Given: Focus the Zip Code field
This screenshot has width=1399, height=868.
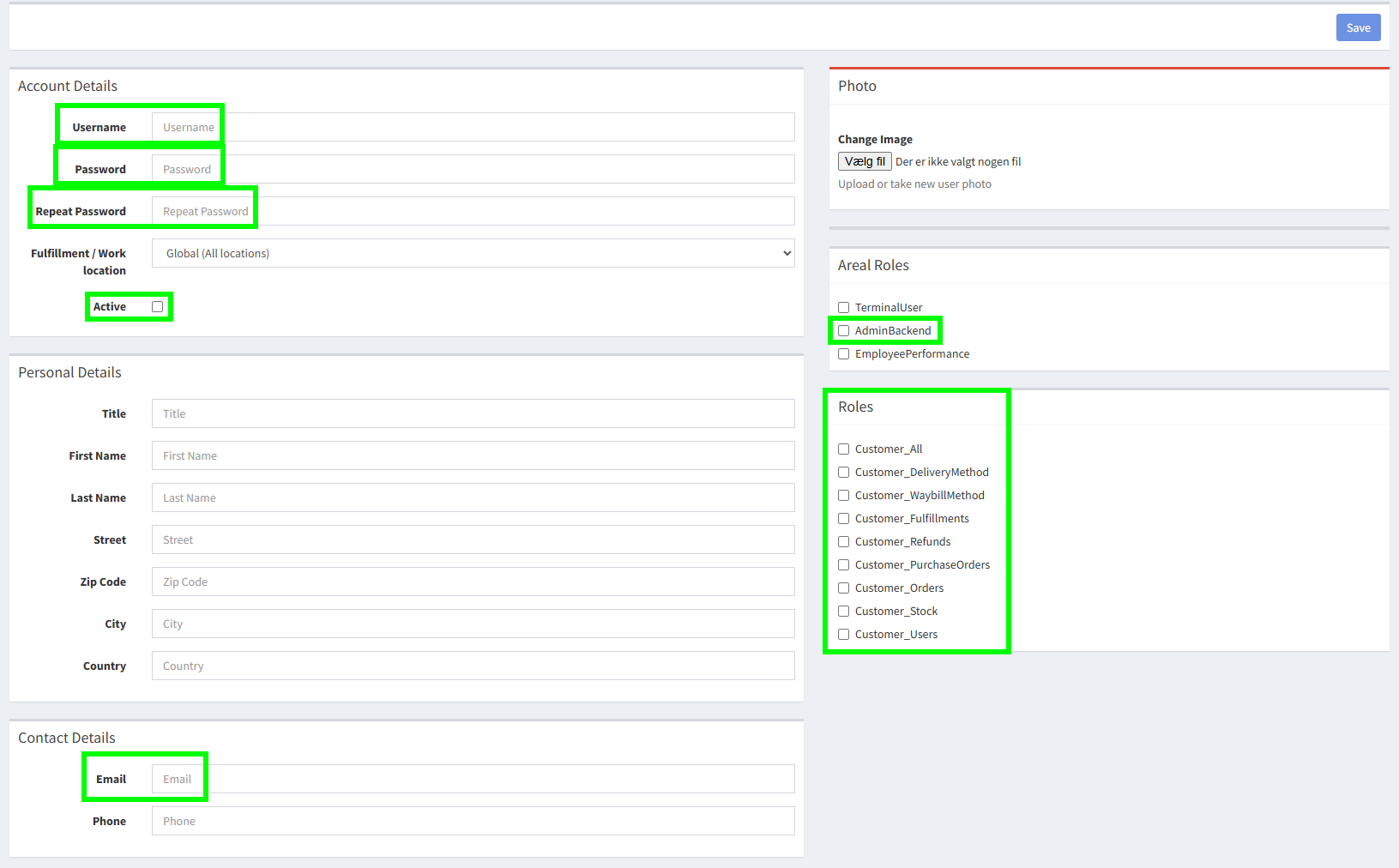Looking at the screenshot, I should coord(473,582).
